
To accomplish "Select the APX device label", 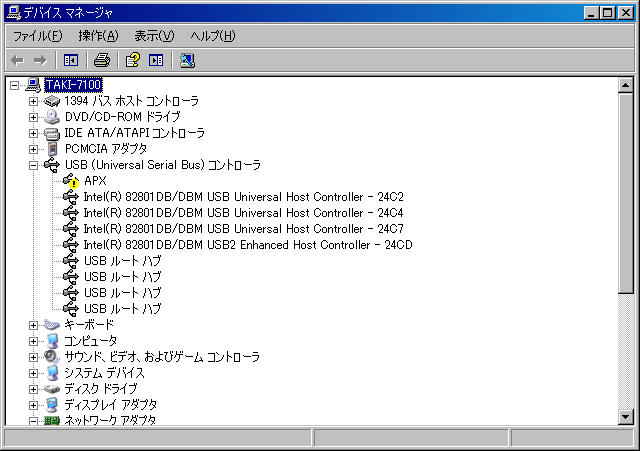I will coord(95,181).
